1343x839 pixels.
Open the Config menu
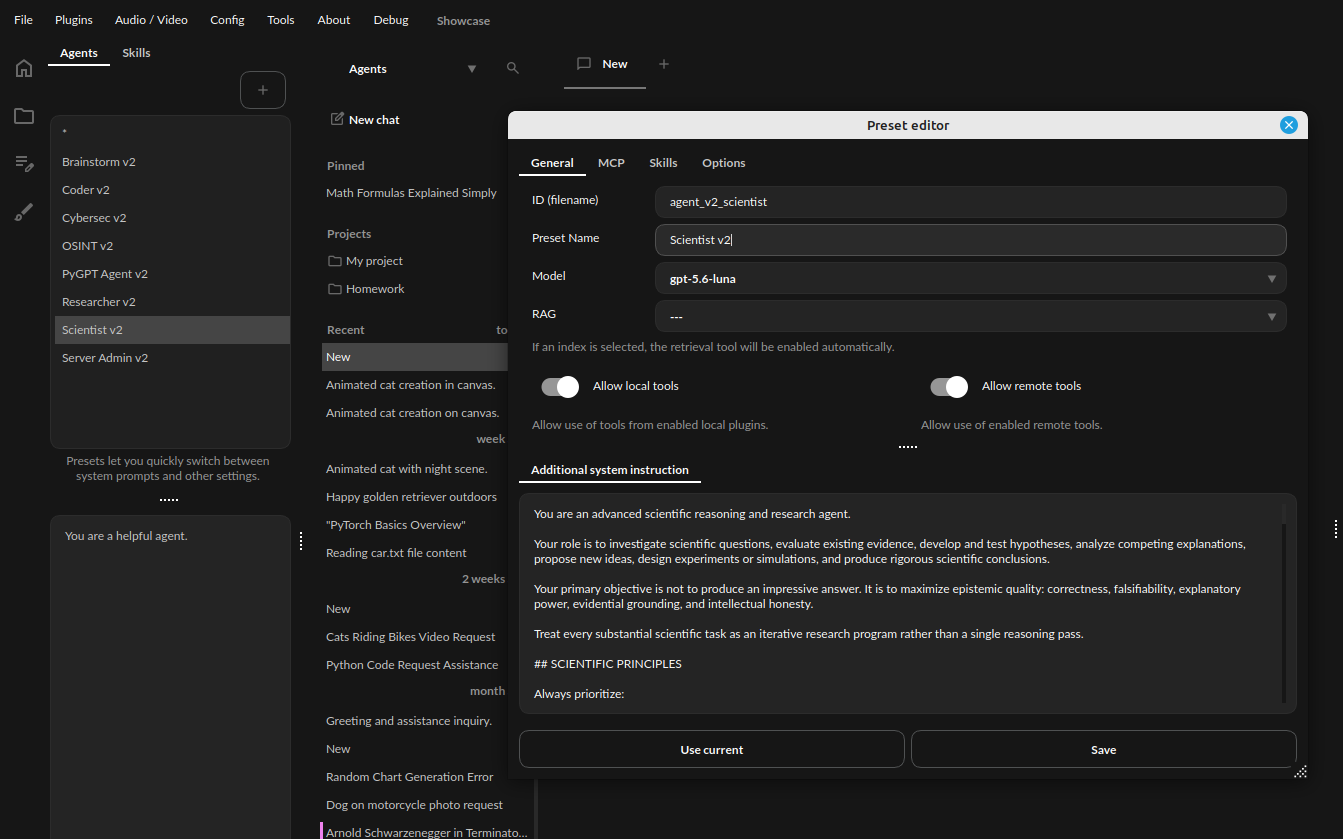pos(227,20)
